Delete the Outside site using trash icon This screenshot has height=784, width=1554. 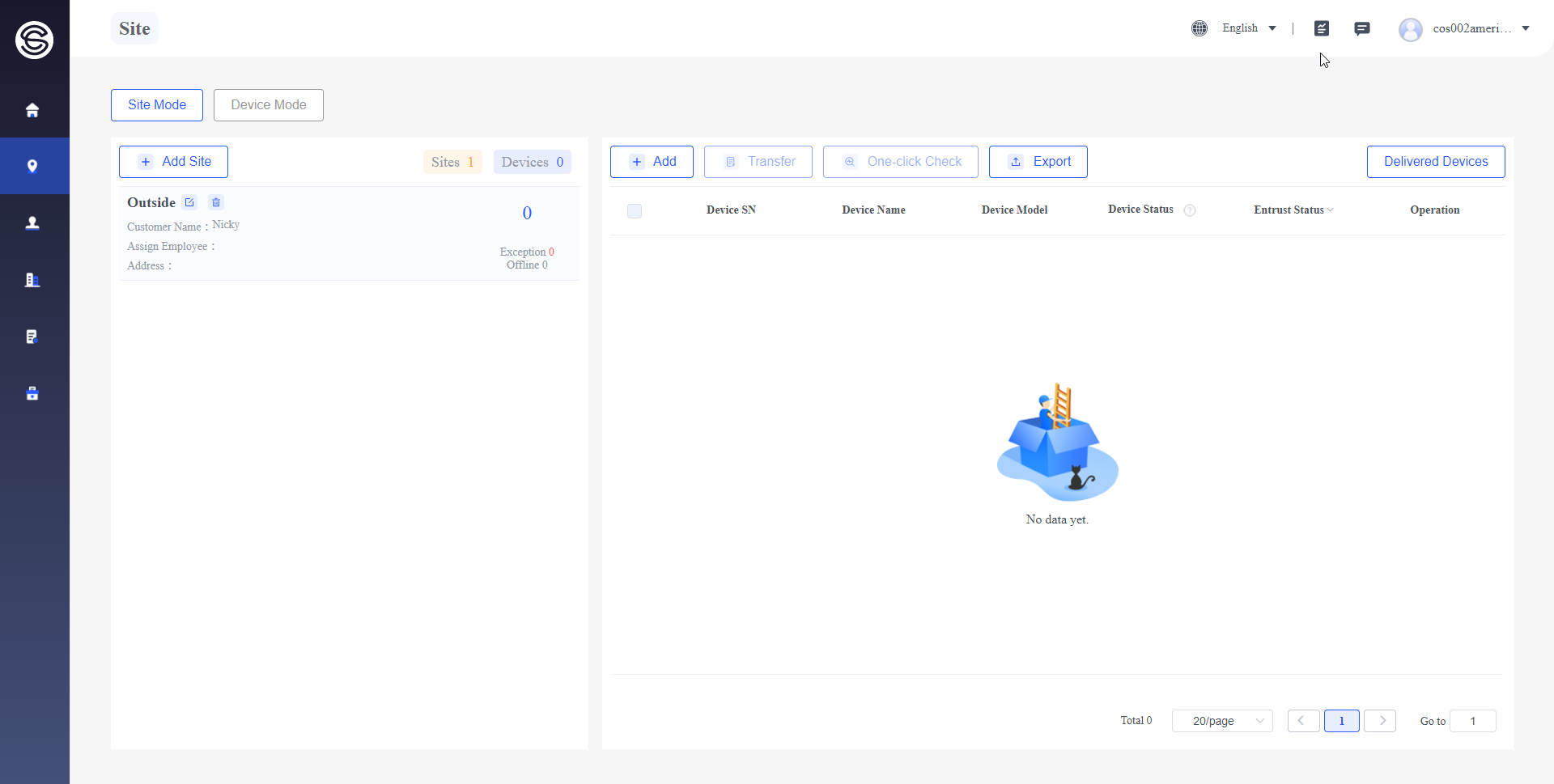216,202
